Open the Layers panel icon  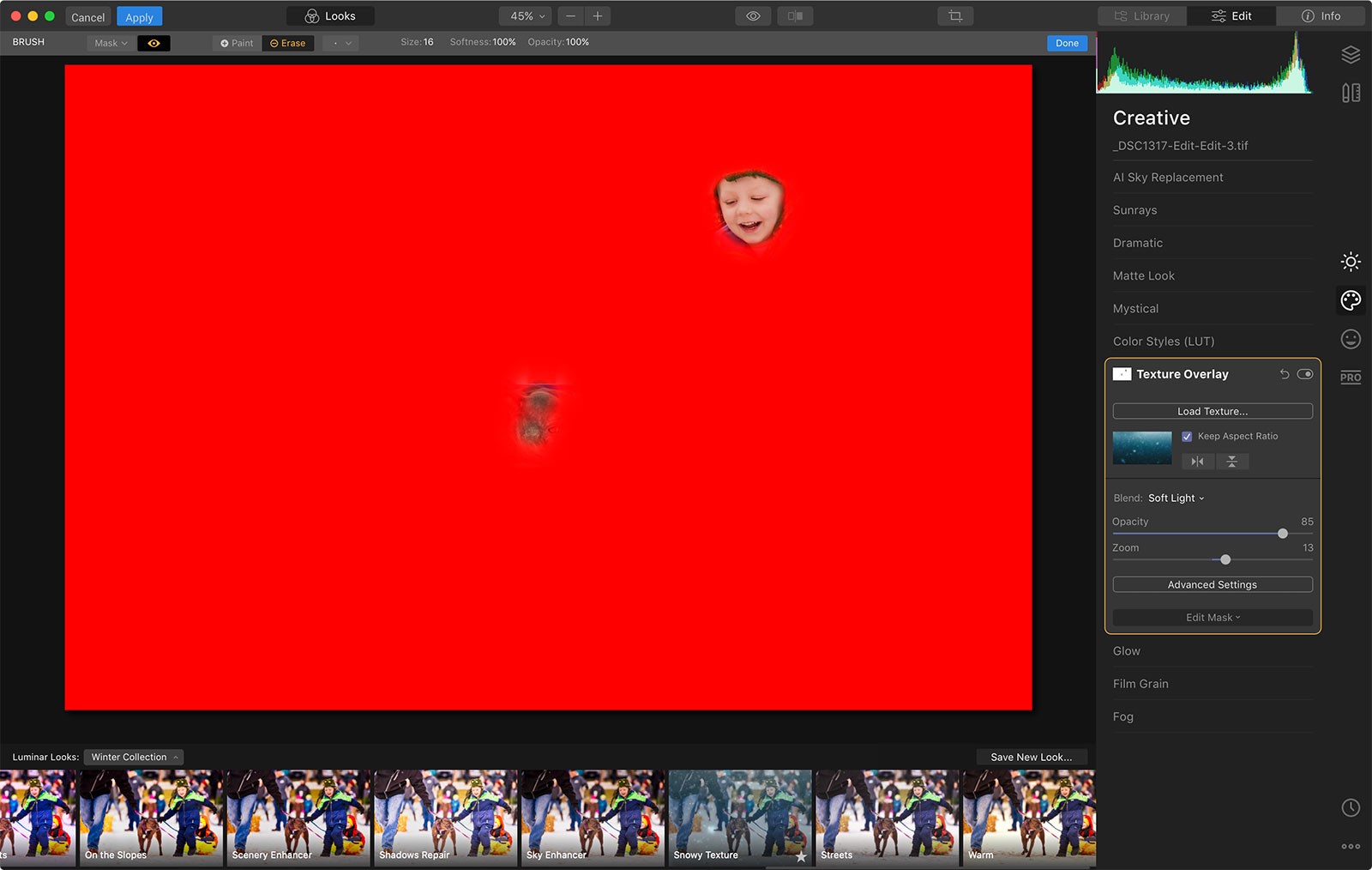coord(1351,55)
